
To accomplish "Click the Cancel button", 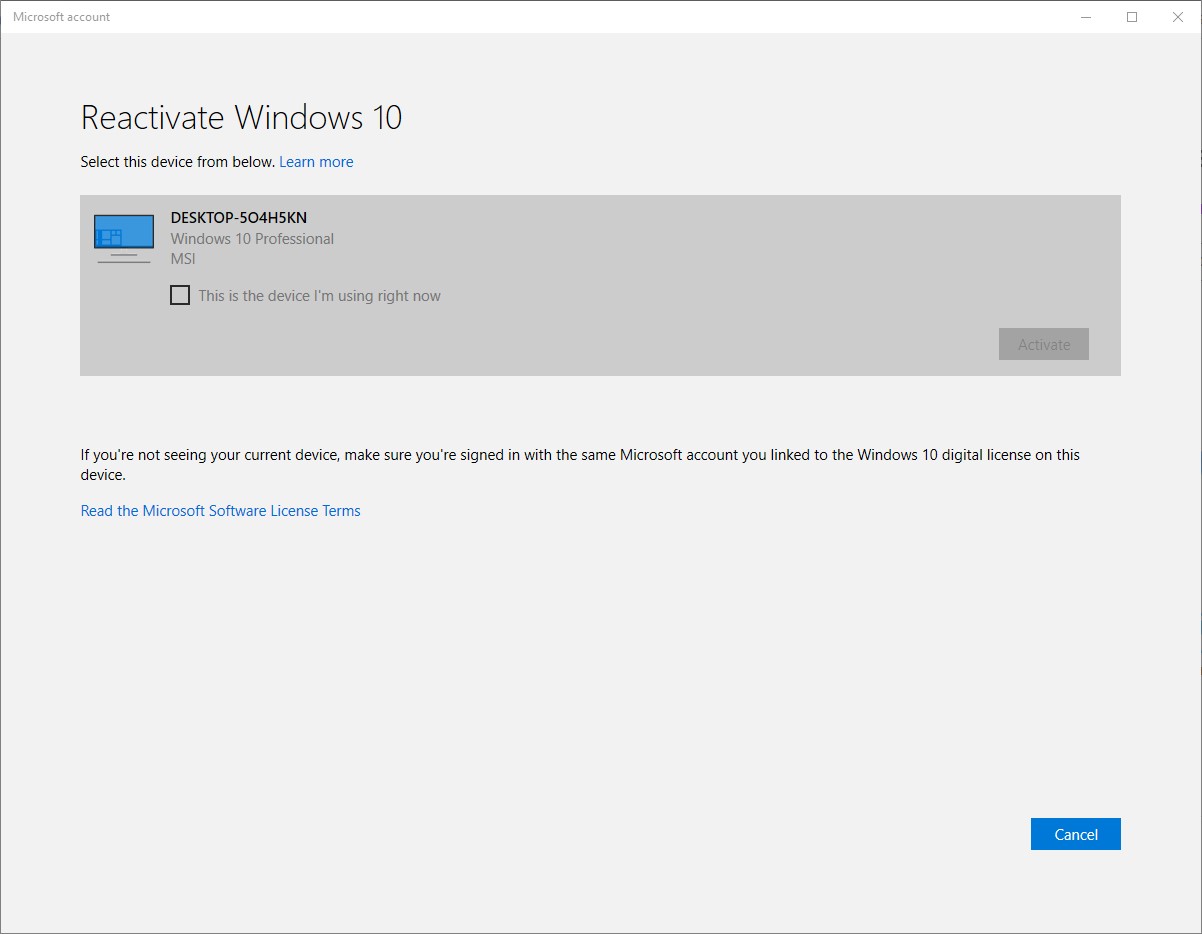I will point(1075,834).
